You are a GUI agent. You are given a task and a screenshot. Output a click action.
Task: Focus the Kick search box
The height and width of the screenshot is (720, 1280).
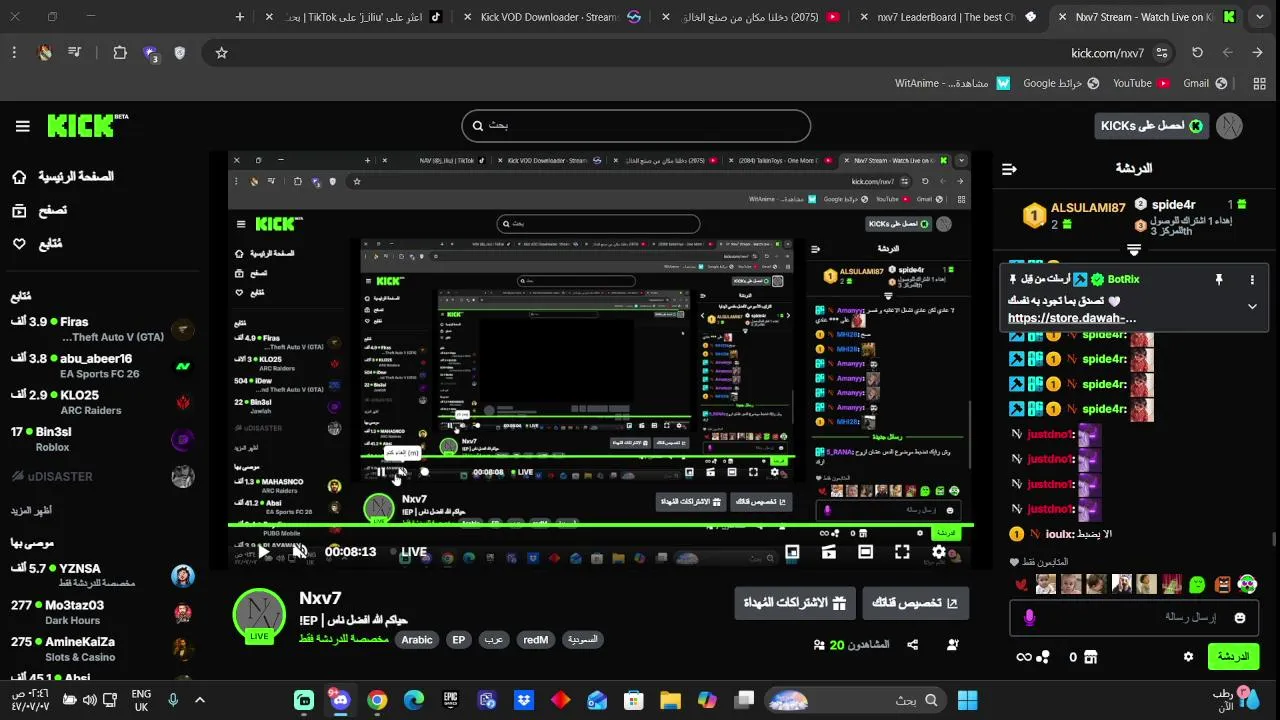point(636,126)
